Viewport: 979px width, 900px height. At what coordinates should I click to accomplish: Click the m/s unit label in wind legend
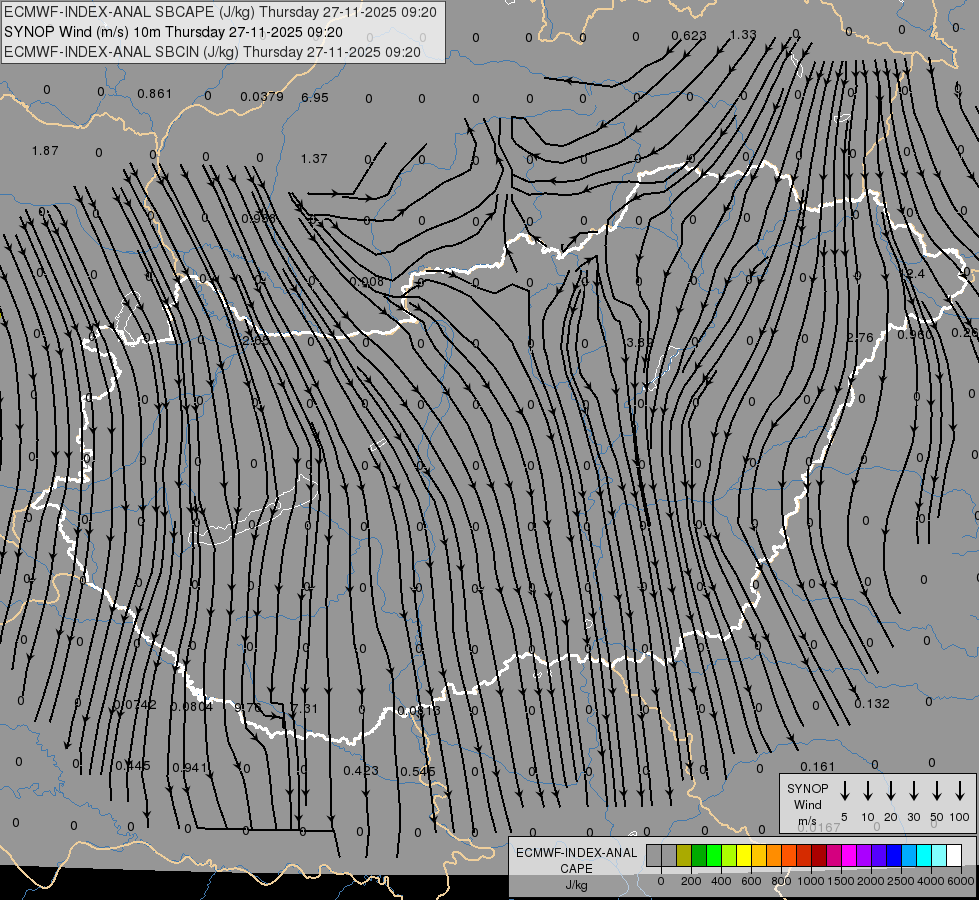(x=807, y=821)
